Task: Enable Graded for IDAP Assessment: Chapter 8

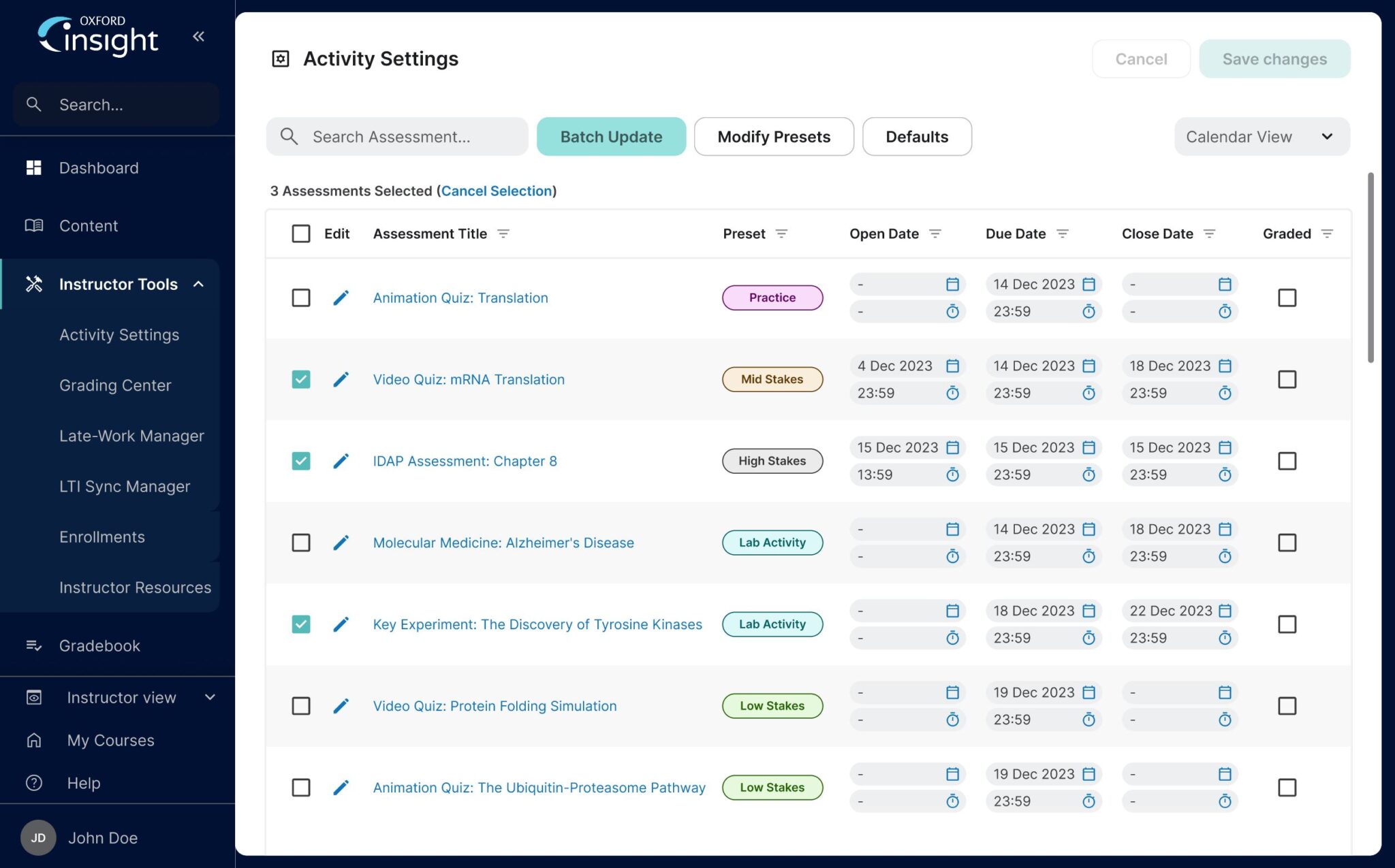Action: [x=1287, y=461]
